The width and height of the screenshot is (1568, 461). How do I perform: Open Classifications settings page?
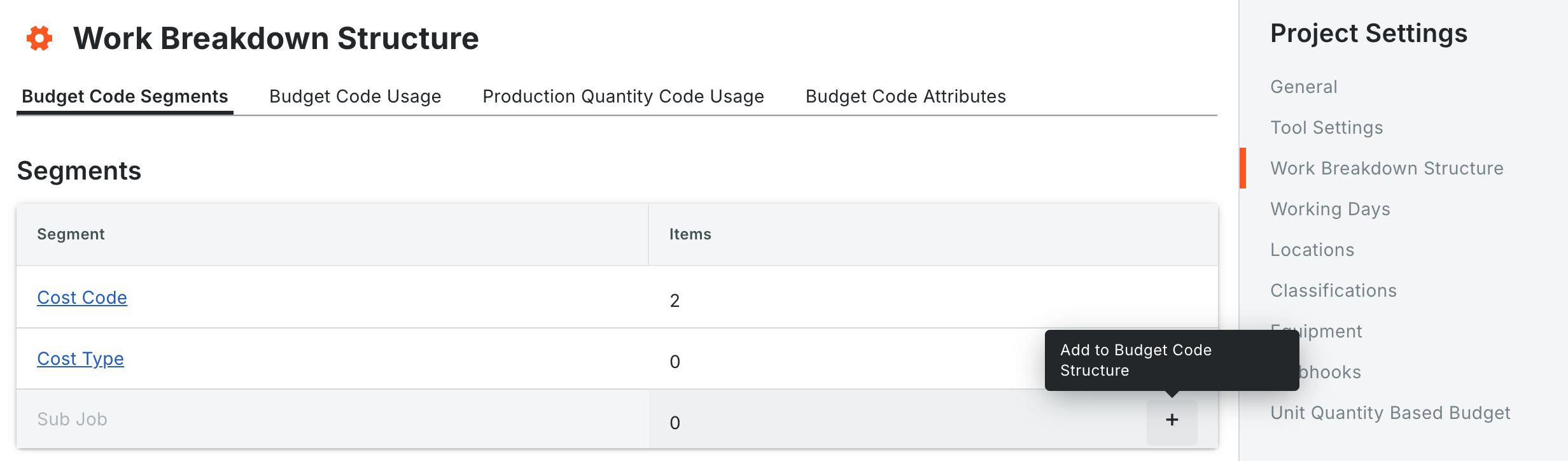coord(1333,290)
